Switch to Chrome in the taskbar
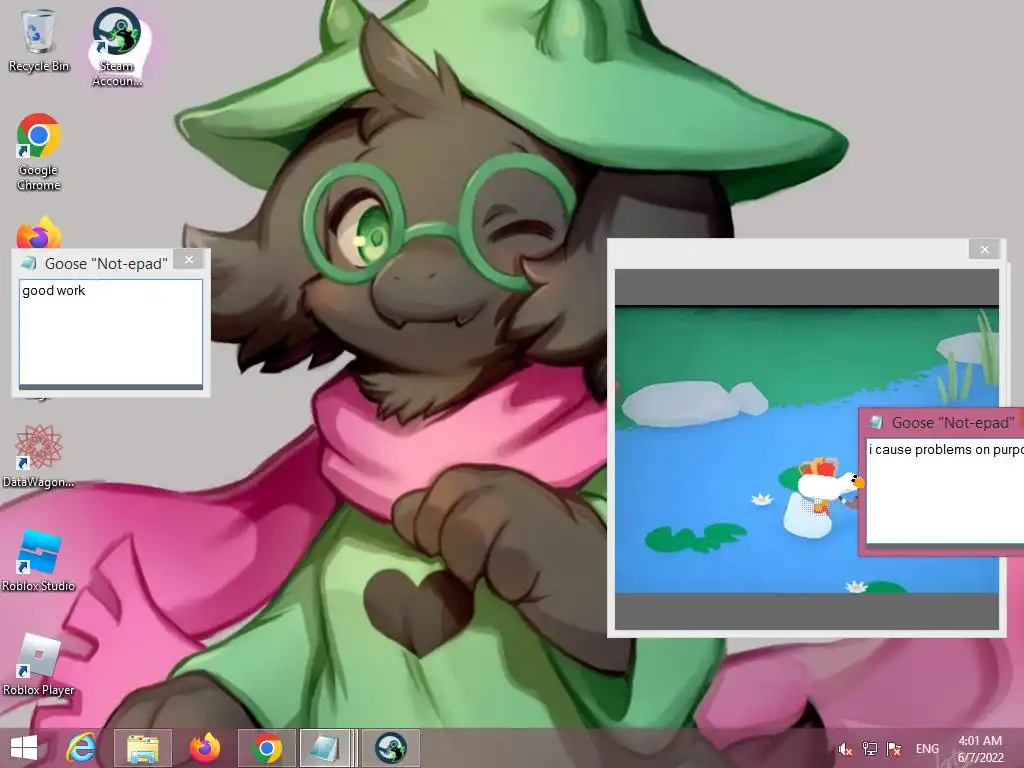Viewport: 1024px width, 768px height. pos(266,748)
